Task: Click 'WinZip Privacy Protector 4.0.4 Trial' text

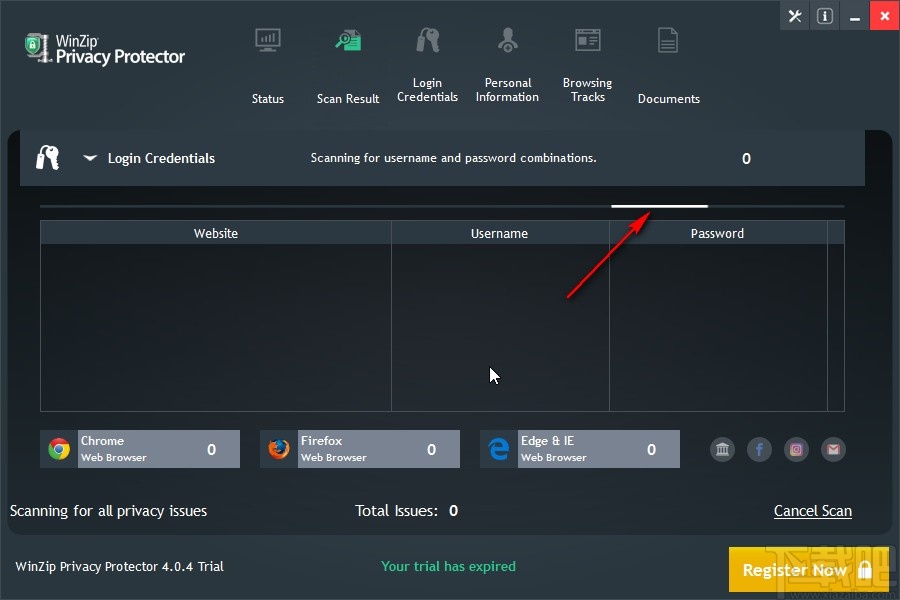Action: tap(119, 566)
